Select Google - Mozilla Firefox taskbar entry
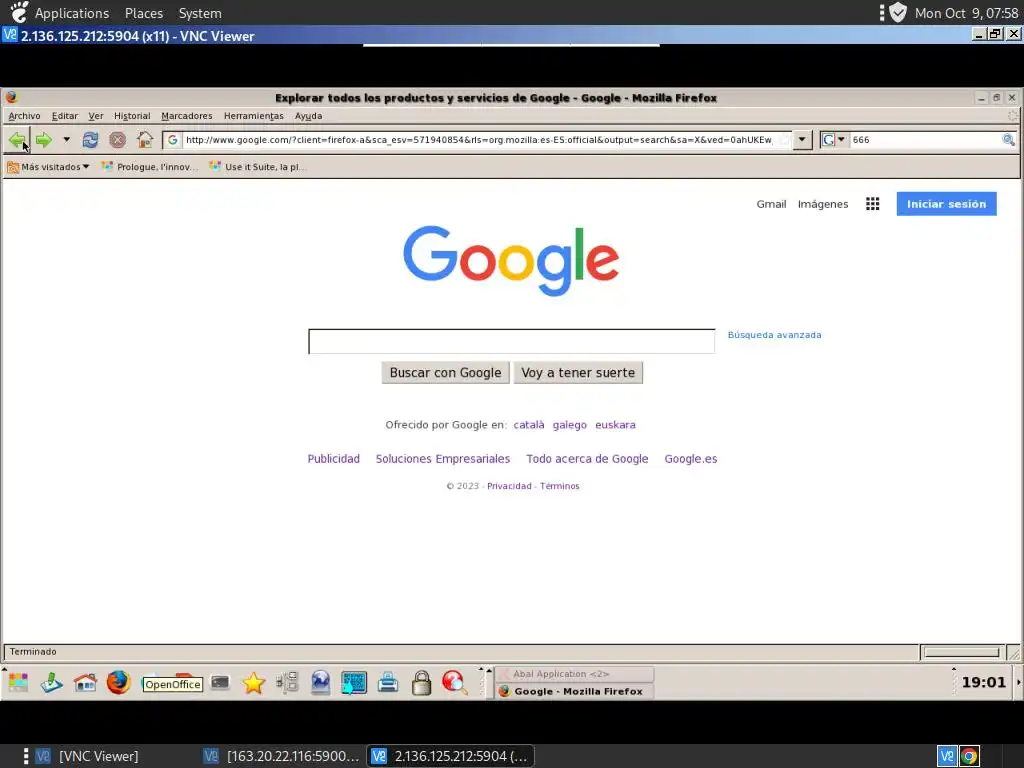The image size is (1024, 768). (575, 691)
